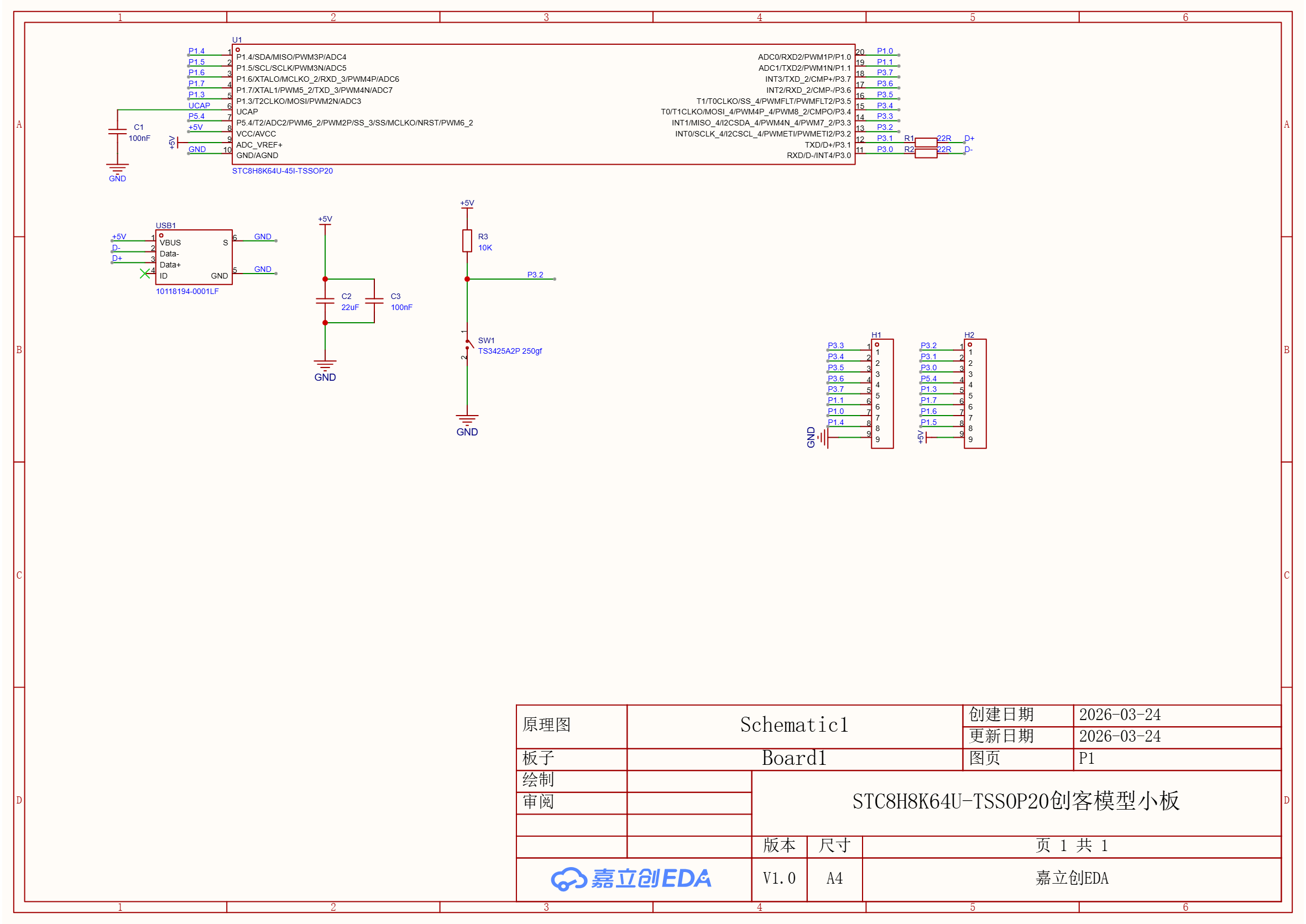1306x924 pixels.
Task: Click the P1 page value in title block
Action: (1086, 758)
